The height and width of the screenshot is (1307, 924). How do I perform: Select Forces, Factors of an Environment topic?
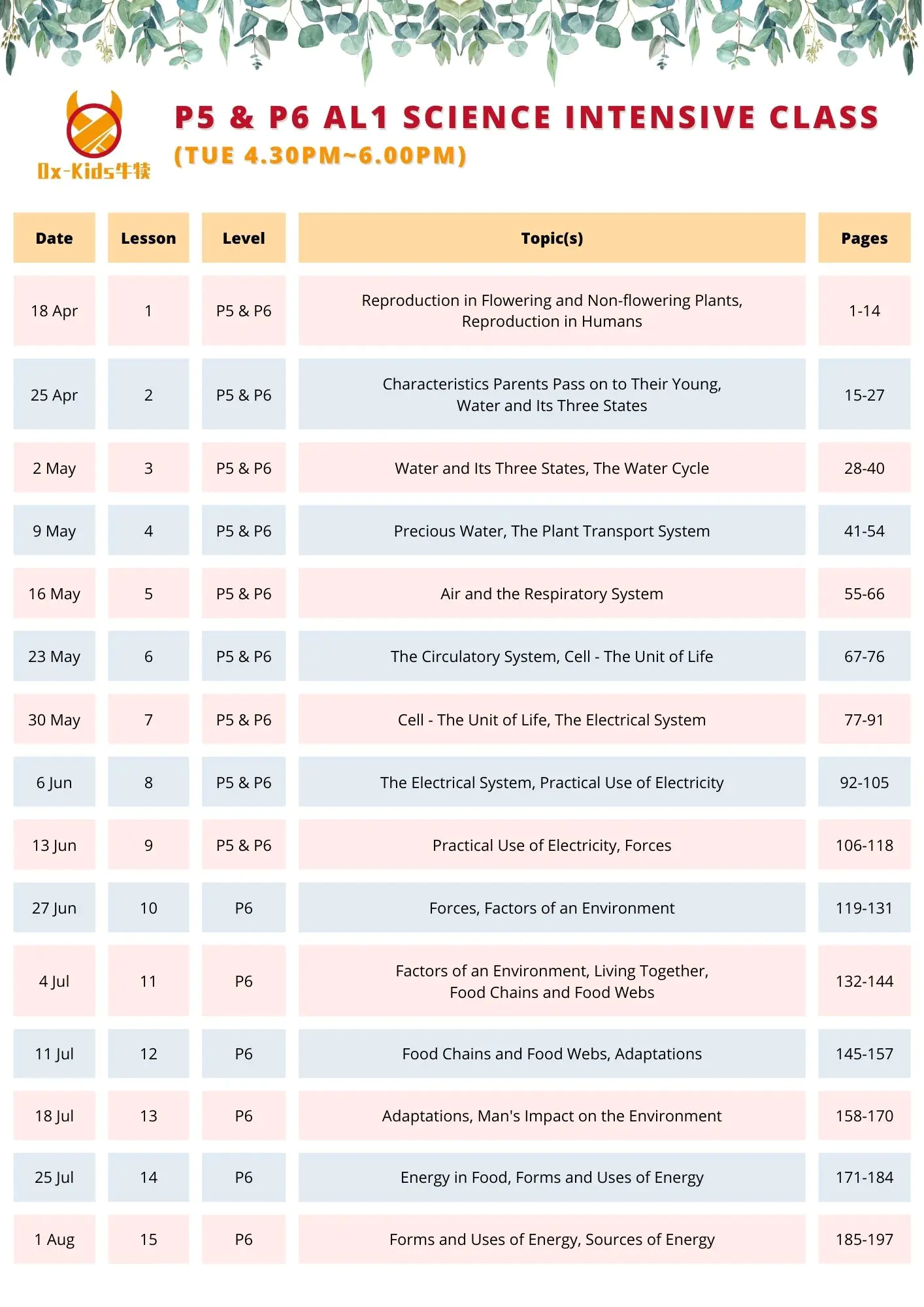[552, 908]
